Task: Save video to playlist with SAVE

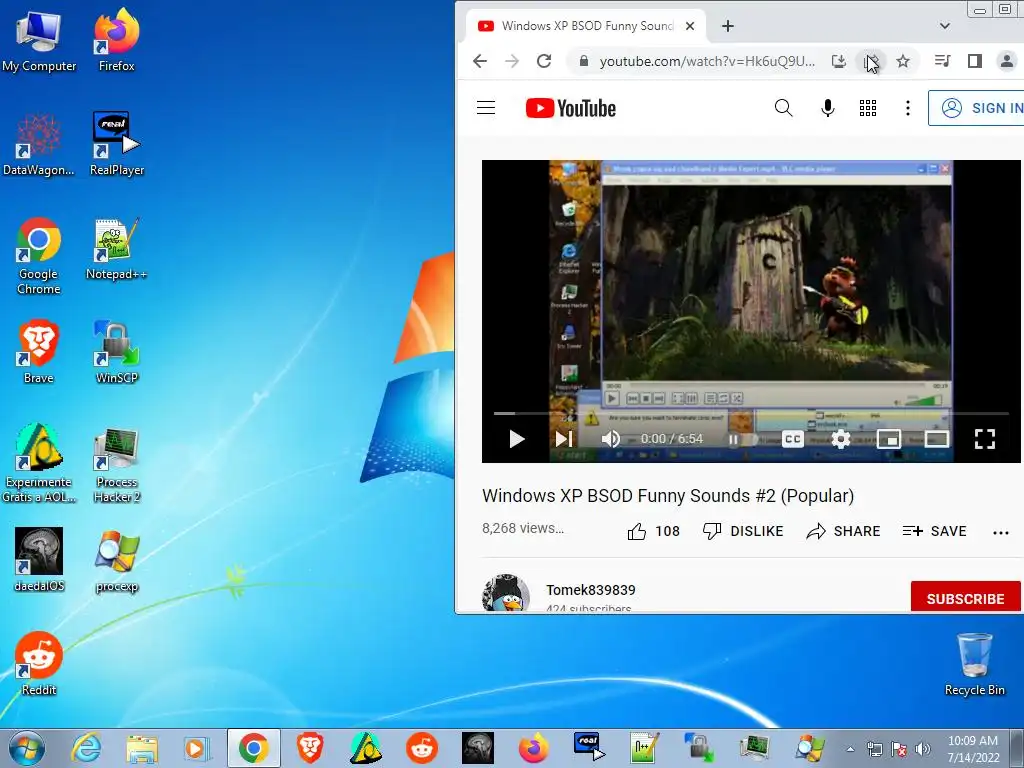Action: click(x=935, y=532)
